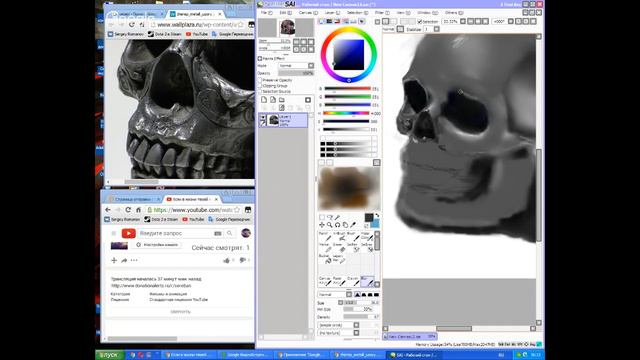
Task: Choose the Magic Wand tool
Action: tap(337, 218)
